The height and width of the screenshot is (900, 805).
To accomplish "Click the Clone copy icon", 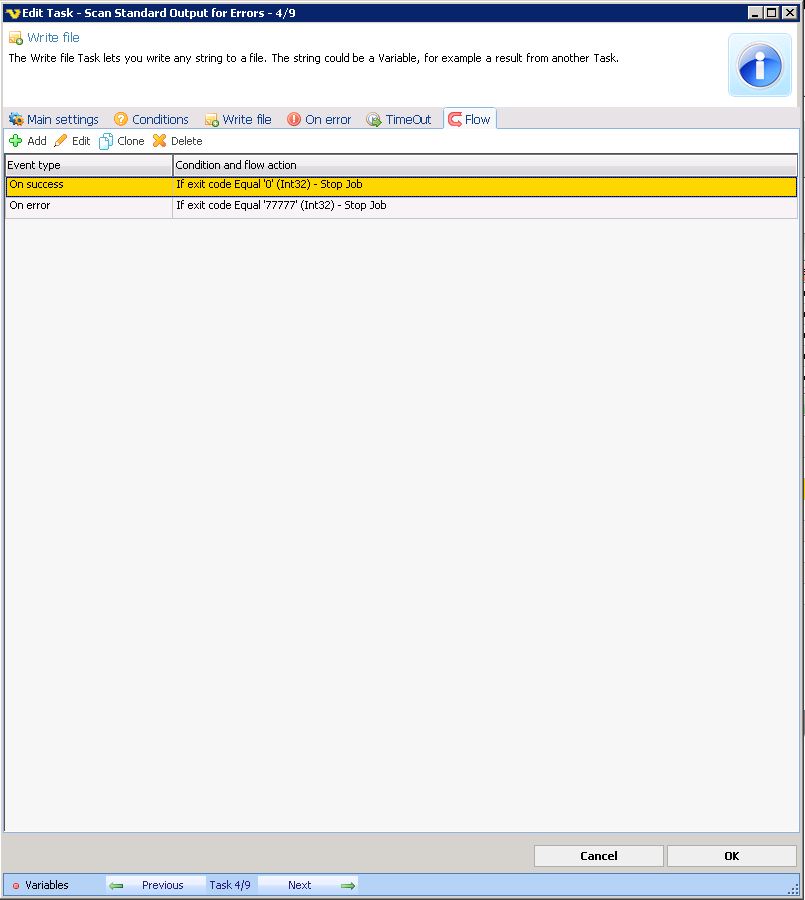I will [106, 141].
